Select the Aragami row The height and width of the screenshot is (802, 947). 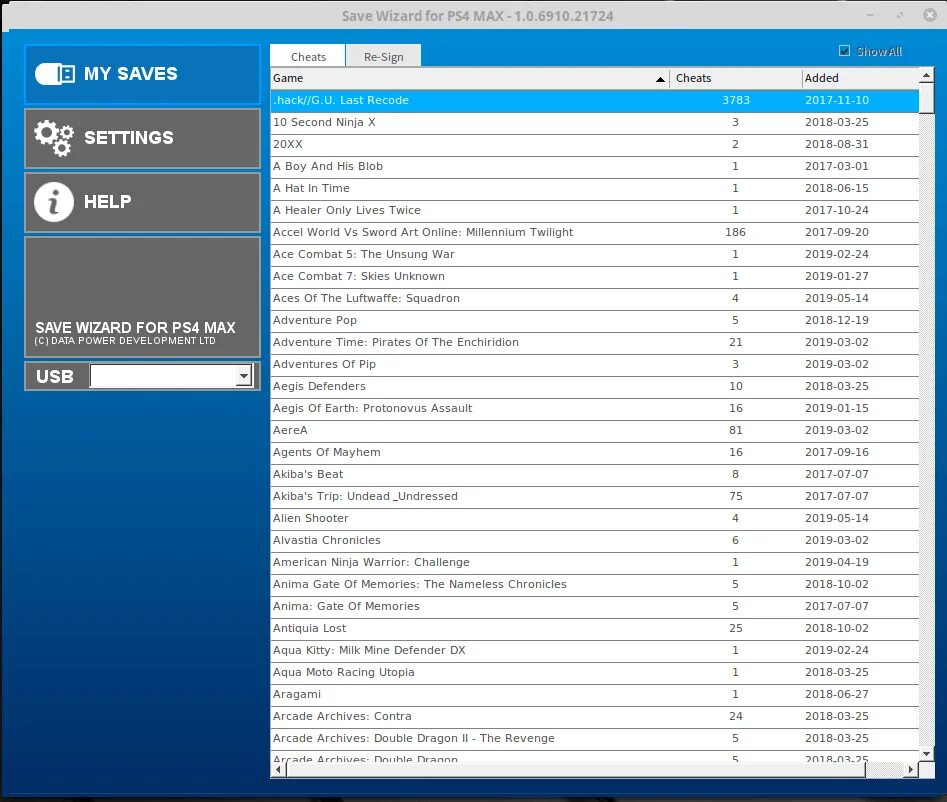595,695
